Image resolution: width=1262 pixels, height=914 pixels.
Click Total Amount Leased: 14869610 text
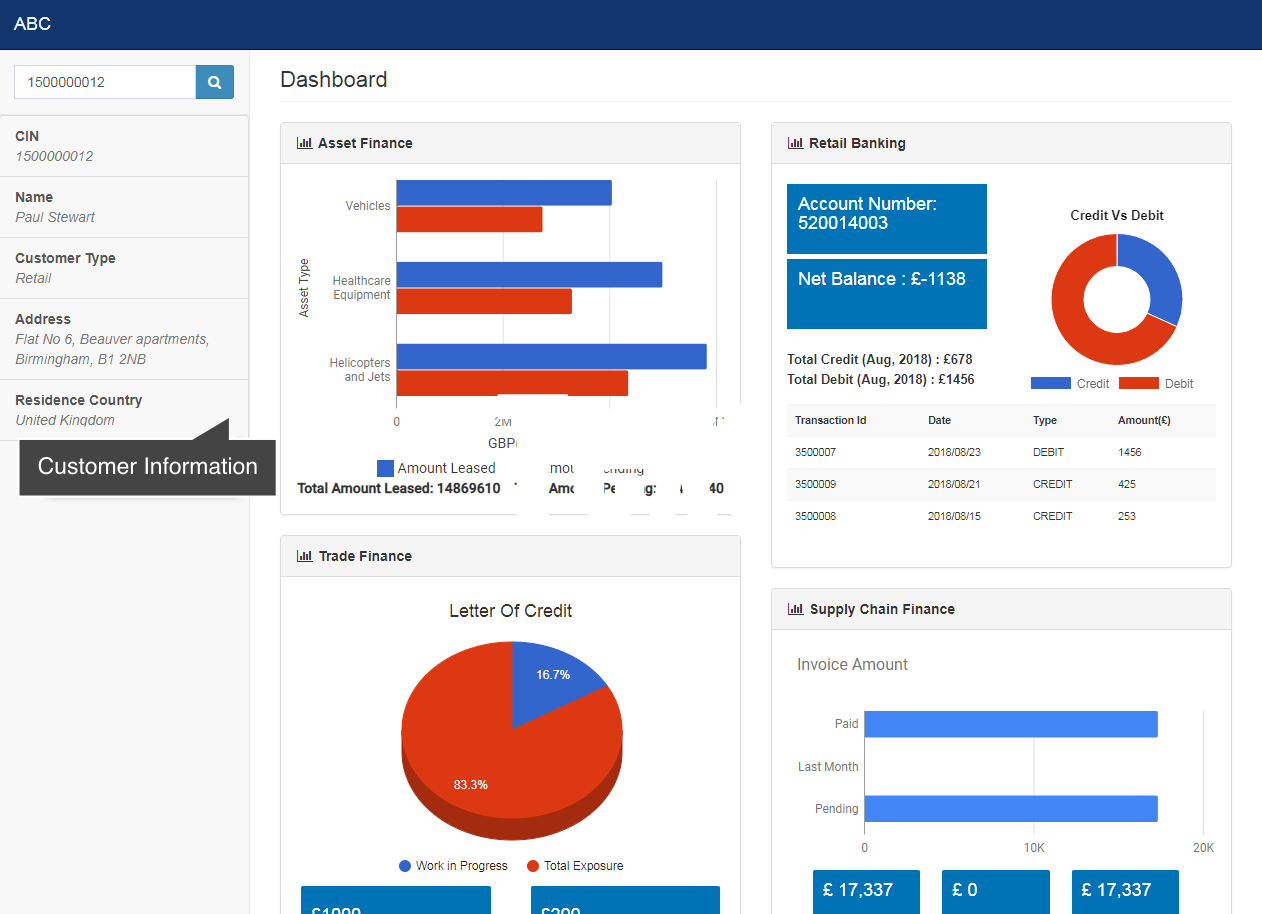[x=399, y=488]
